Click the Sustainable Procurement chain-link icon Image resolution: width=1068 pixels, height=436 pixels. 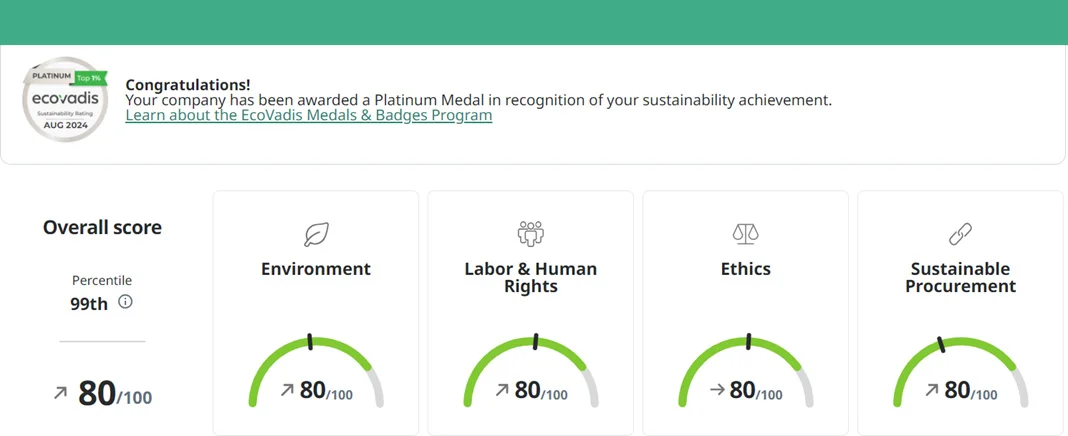click(960, 234)
